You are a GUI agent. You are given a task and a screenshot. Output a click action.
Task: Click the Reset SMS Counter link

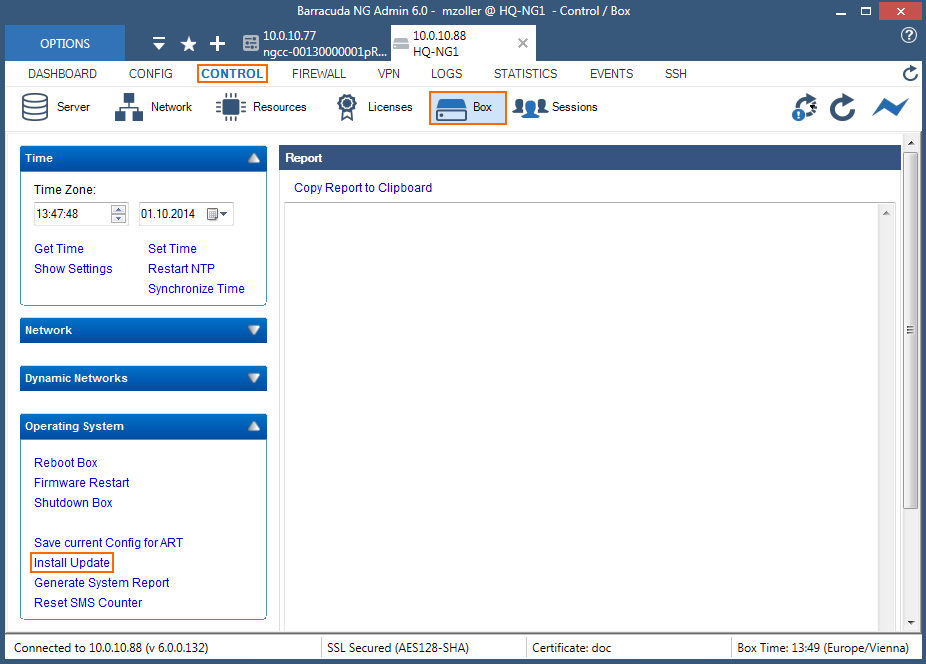pyautogui.click(x=88, y=603)
